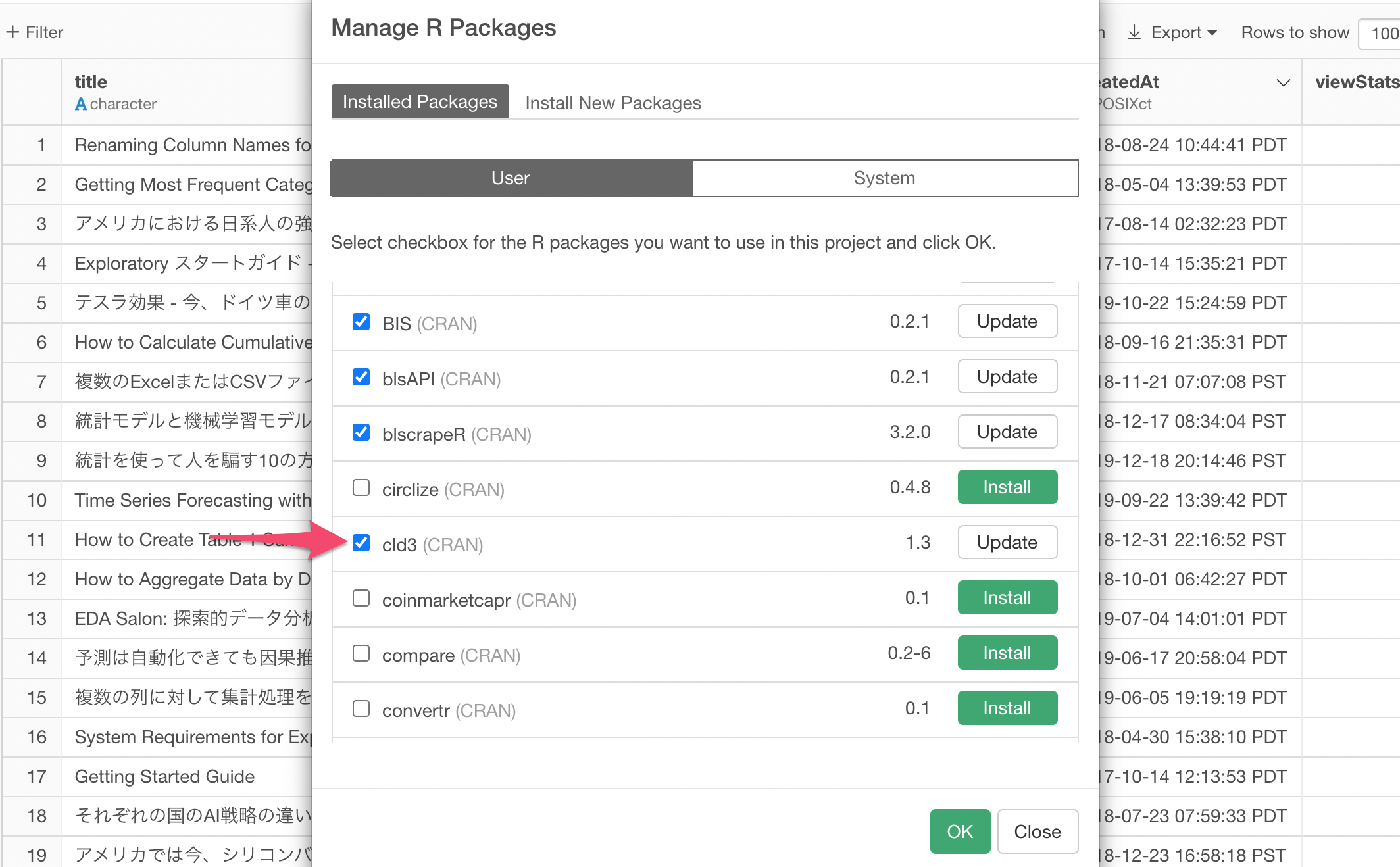This screenshot has width=1400, height=867.
Task: Click Update button for cld3
Action: pyautogui.click(x=1007, y=543)
